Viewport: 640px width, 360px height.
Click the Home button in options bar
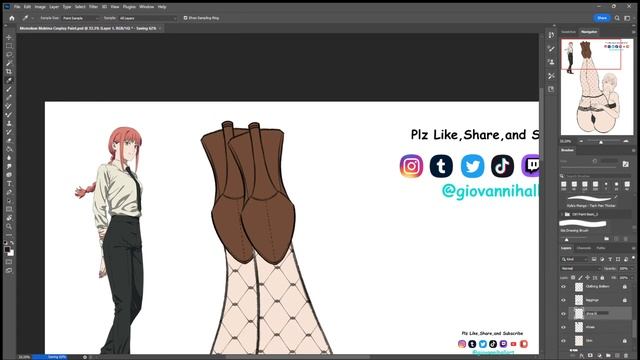[11, 18]
